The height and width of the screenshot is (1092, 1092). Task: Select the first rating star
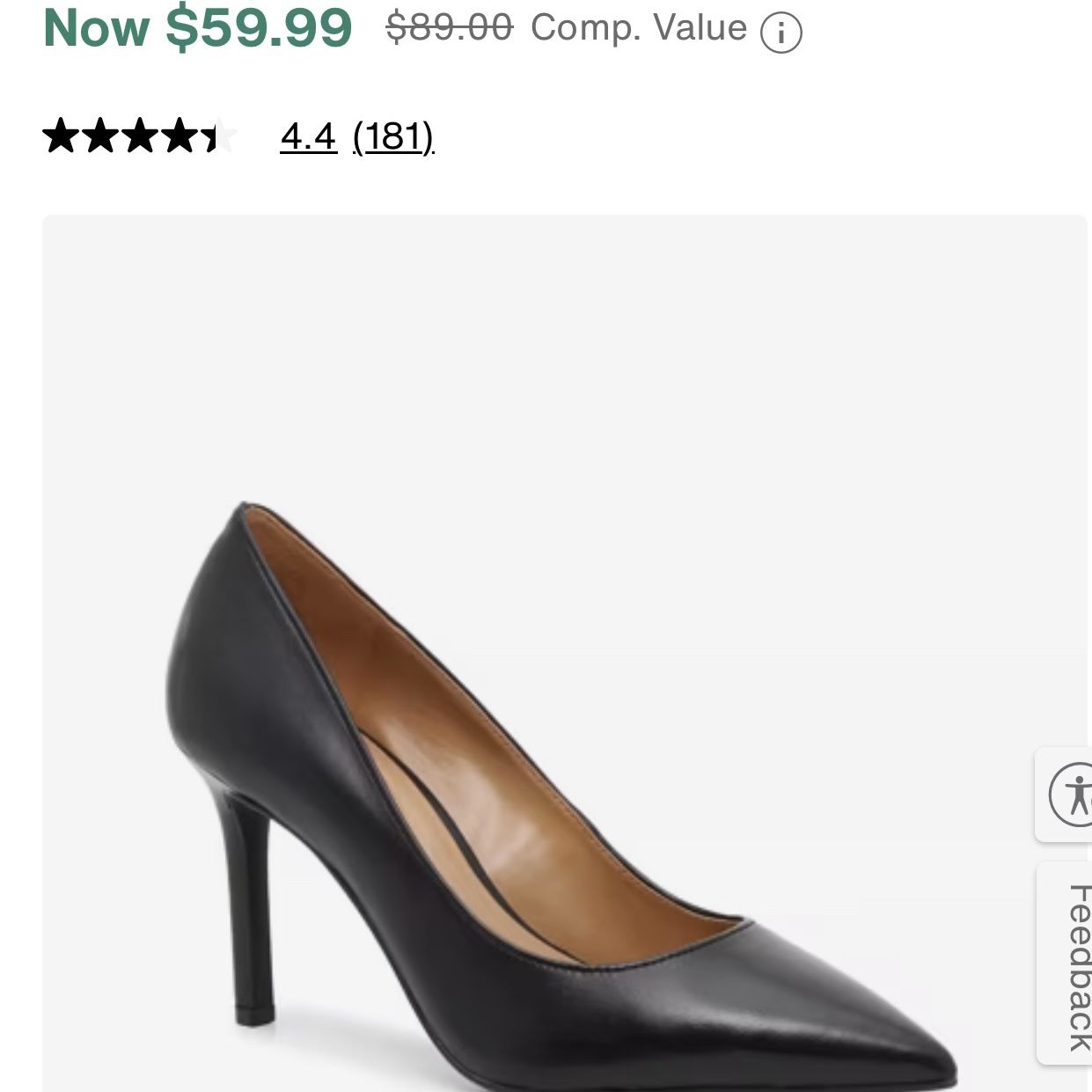click(x=61, y=136)
